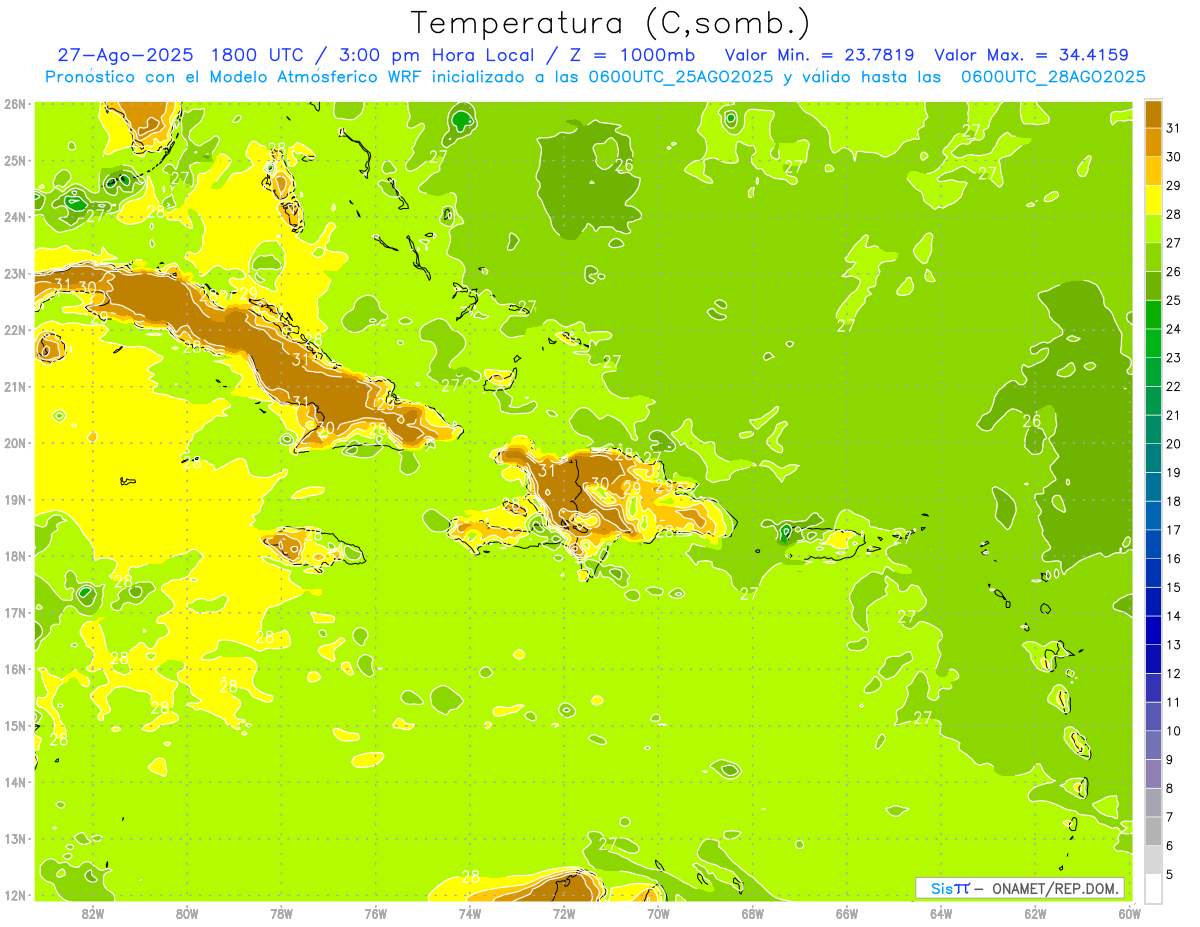Click the gray legend swatch between 7 and 8
Image resolution: width=1200 pixels, height=927 pixels.
pos(1153,802)
